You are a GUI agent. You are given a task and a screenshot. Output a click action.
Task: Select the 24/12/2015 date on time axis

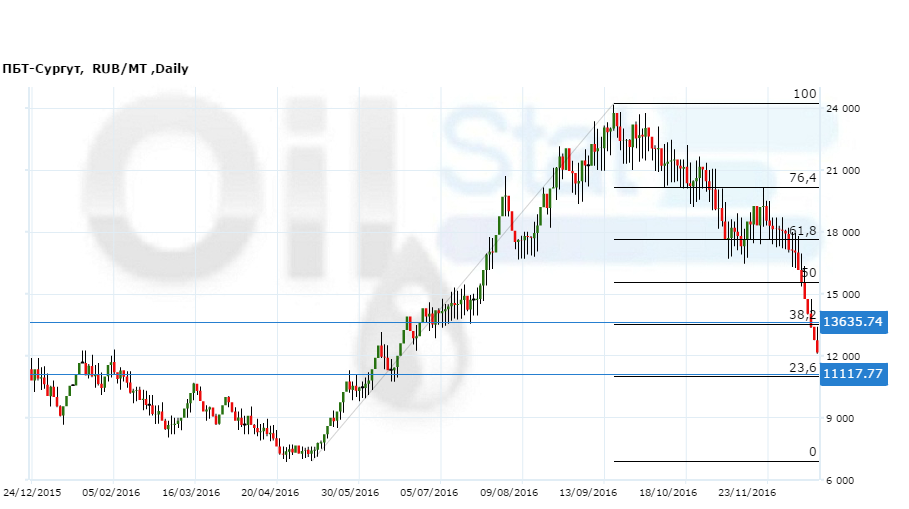pyautogui.click(x=31, y=493)
